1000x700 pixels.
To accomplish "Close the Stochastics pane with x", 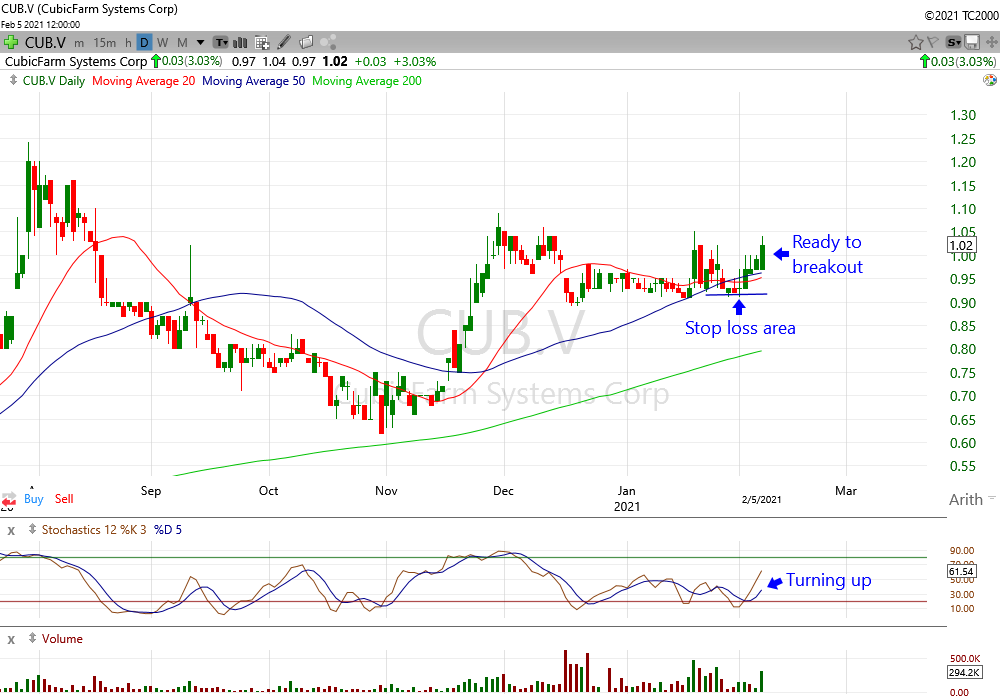I will [11, 530].
